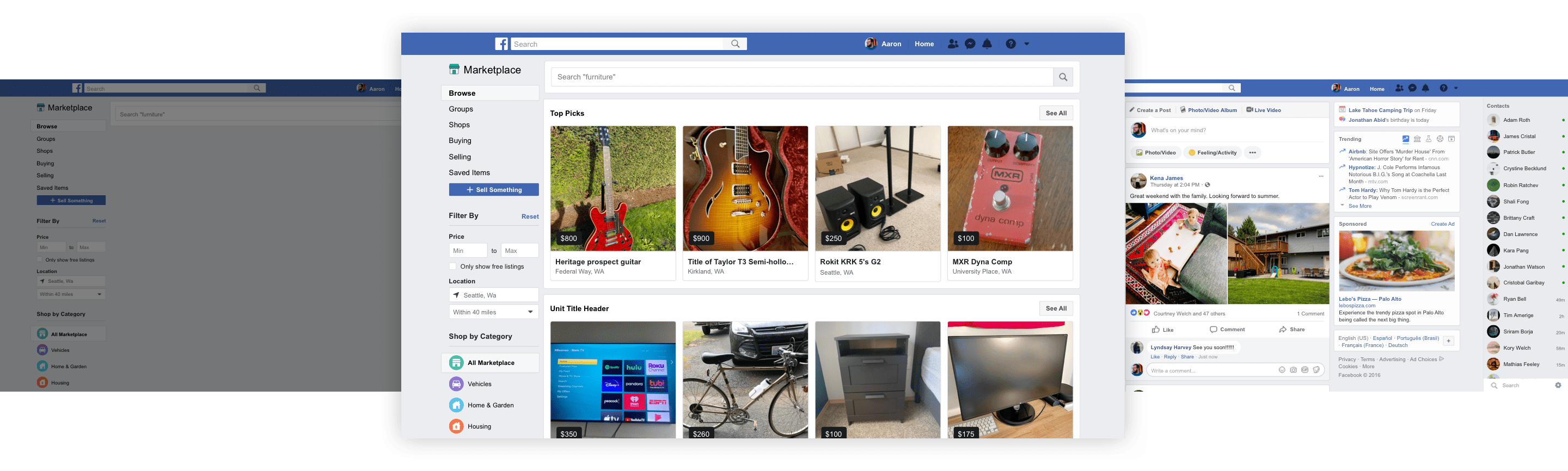Open friend requests icon in center window header
The width and height of the screenshot is (1568, 471).
coord(953,44)
